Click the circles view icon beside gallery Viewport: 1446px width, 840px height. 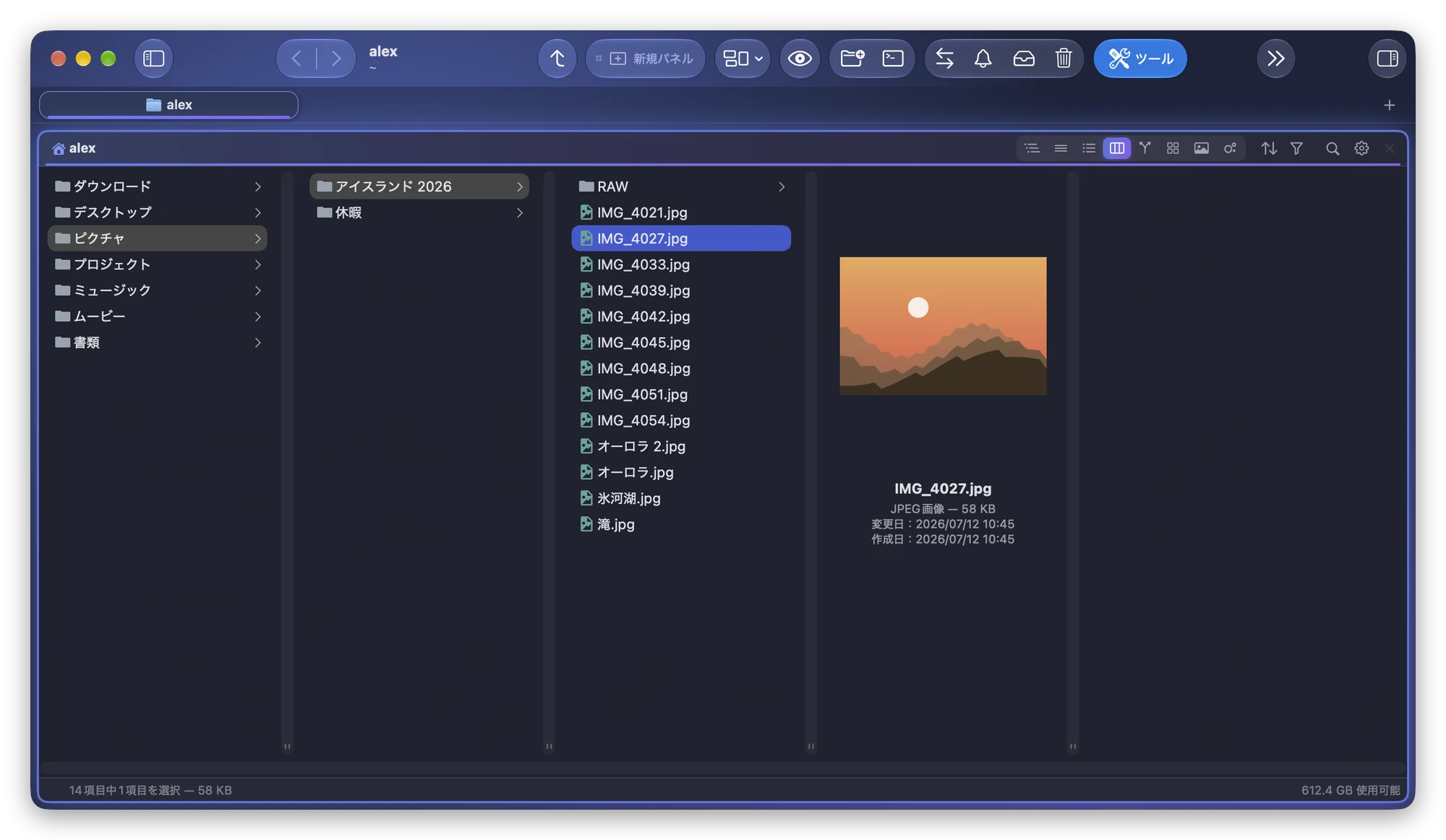(x=1230, y=148)
